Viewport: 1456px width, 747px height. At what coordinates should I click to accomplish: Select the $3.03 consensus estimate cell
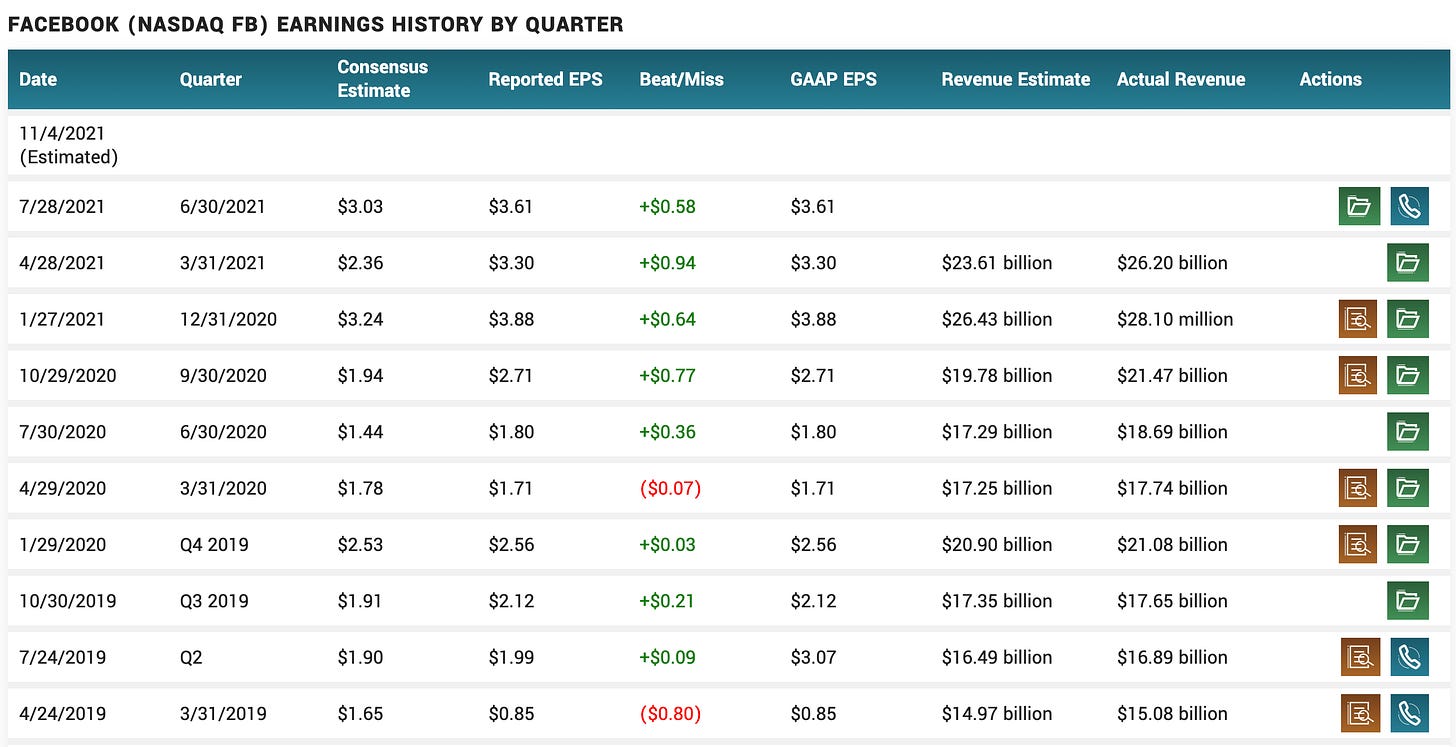pyautogui.click(x=360, y=207)
